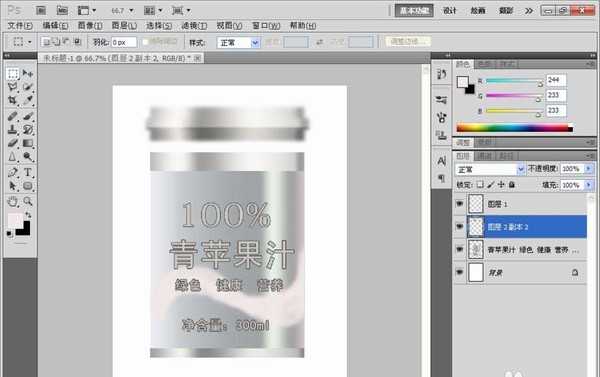The width and height of the screenshot is (600, 377).
Task: Switch to the 摄影 workspace
Action: [x=505, y=11]
